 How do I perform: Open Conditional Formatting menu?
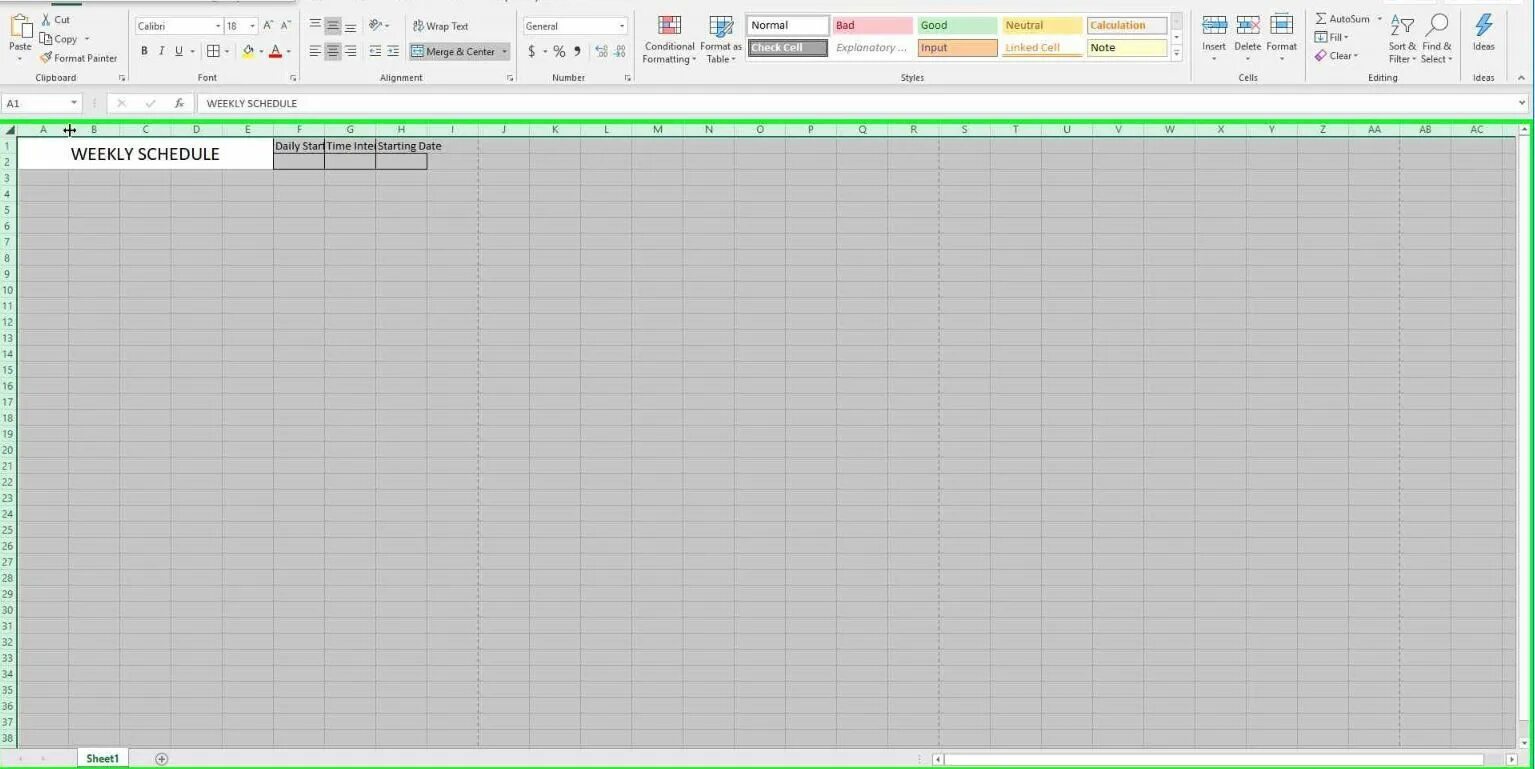669,40
